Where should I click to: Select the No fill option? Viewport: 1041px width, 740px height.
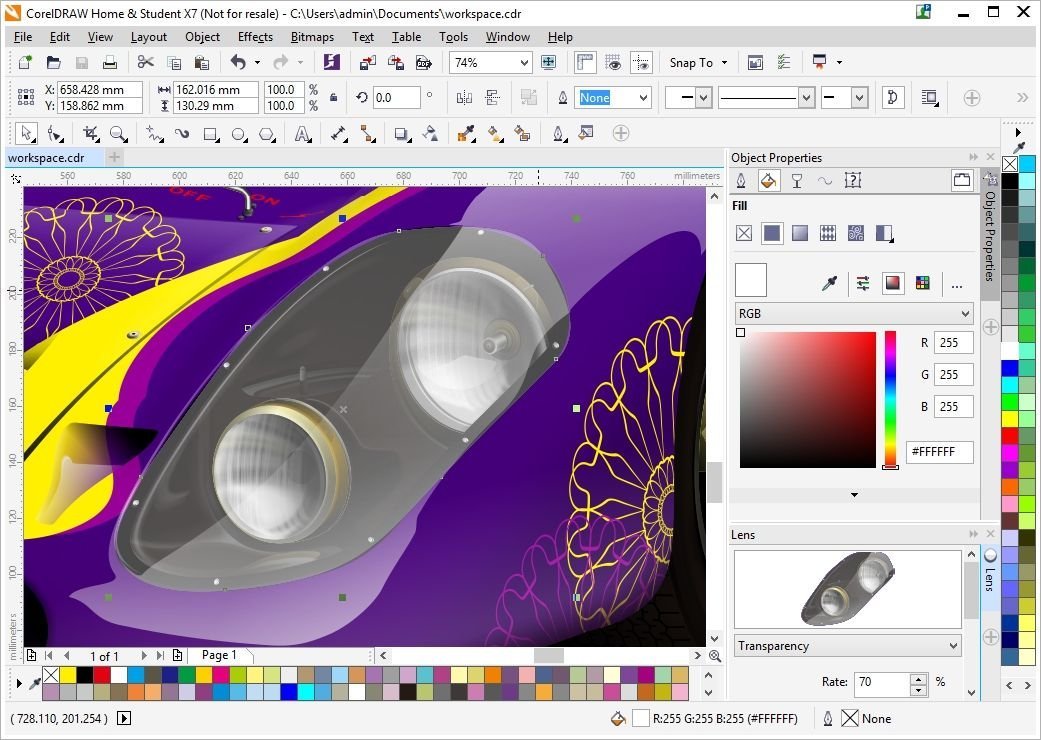click(x=744, y=233)
